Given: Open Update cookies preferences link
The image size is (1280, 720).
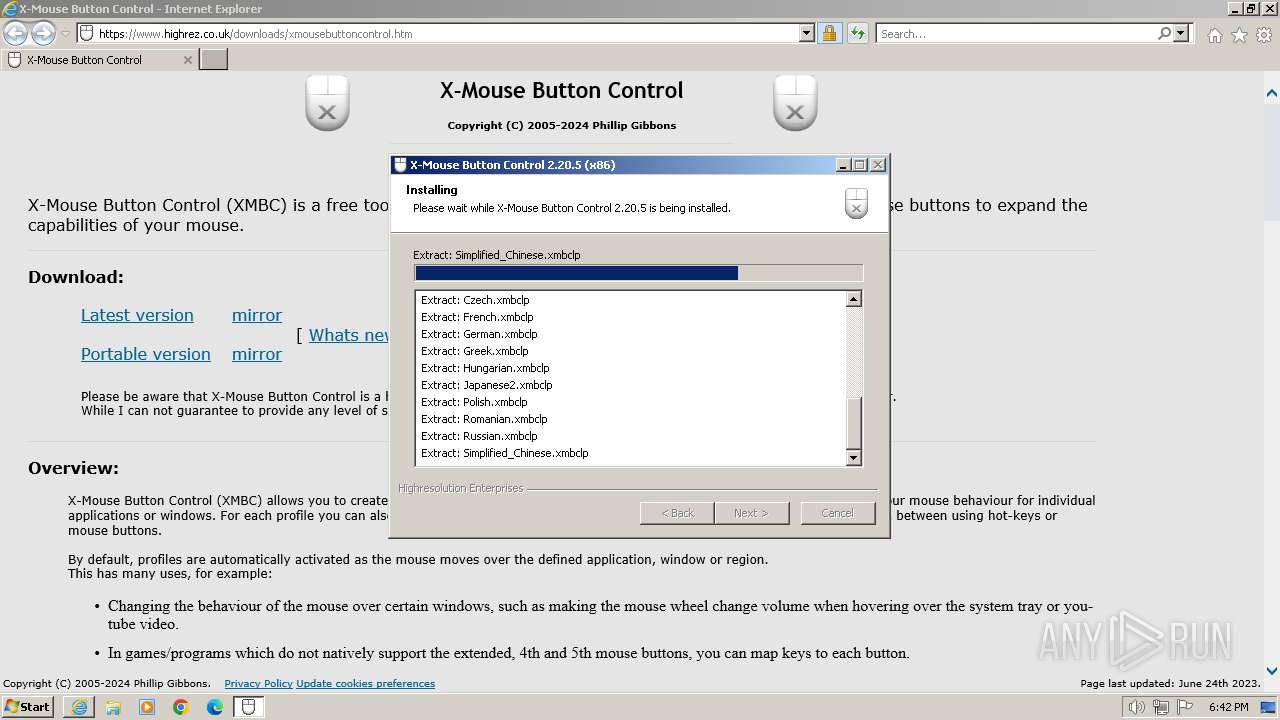Looking at the screenshot, I should [x=365, y=684].
